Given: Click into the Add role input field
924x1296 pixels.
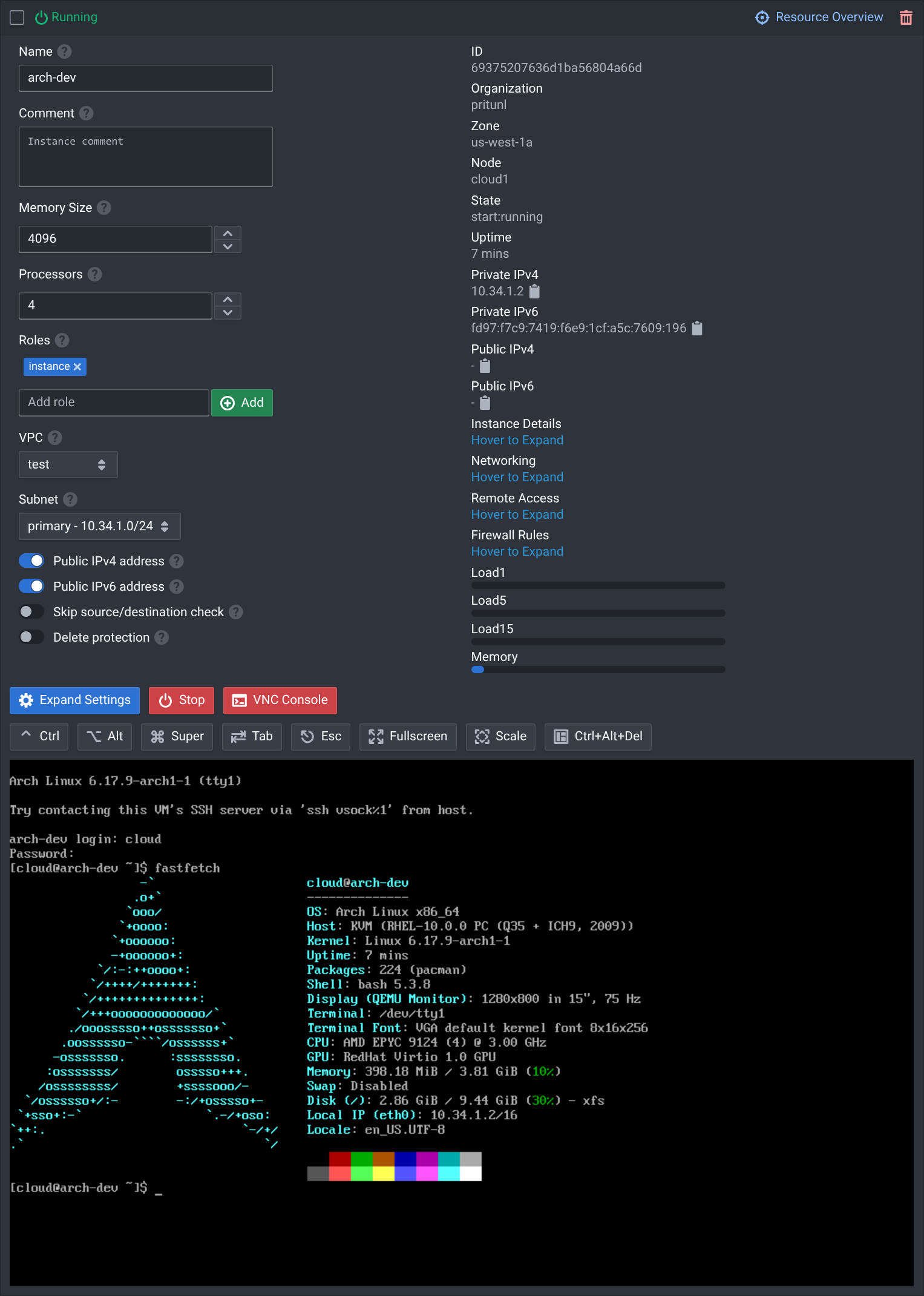Looking at the screenshot, I should (x=114, y=403).
